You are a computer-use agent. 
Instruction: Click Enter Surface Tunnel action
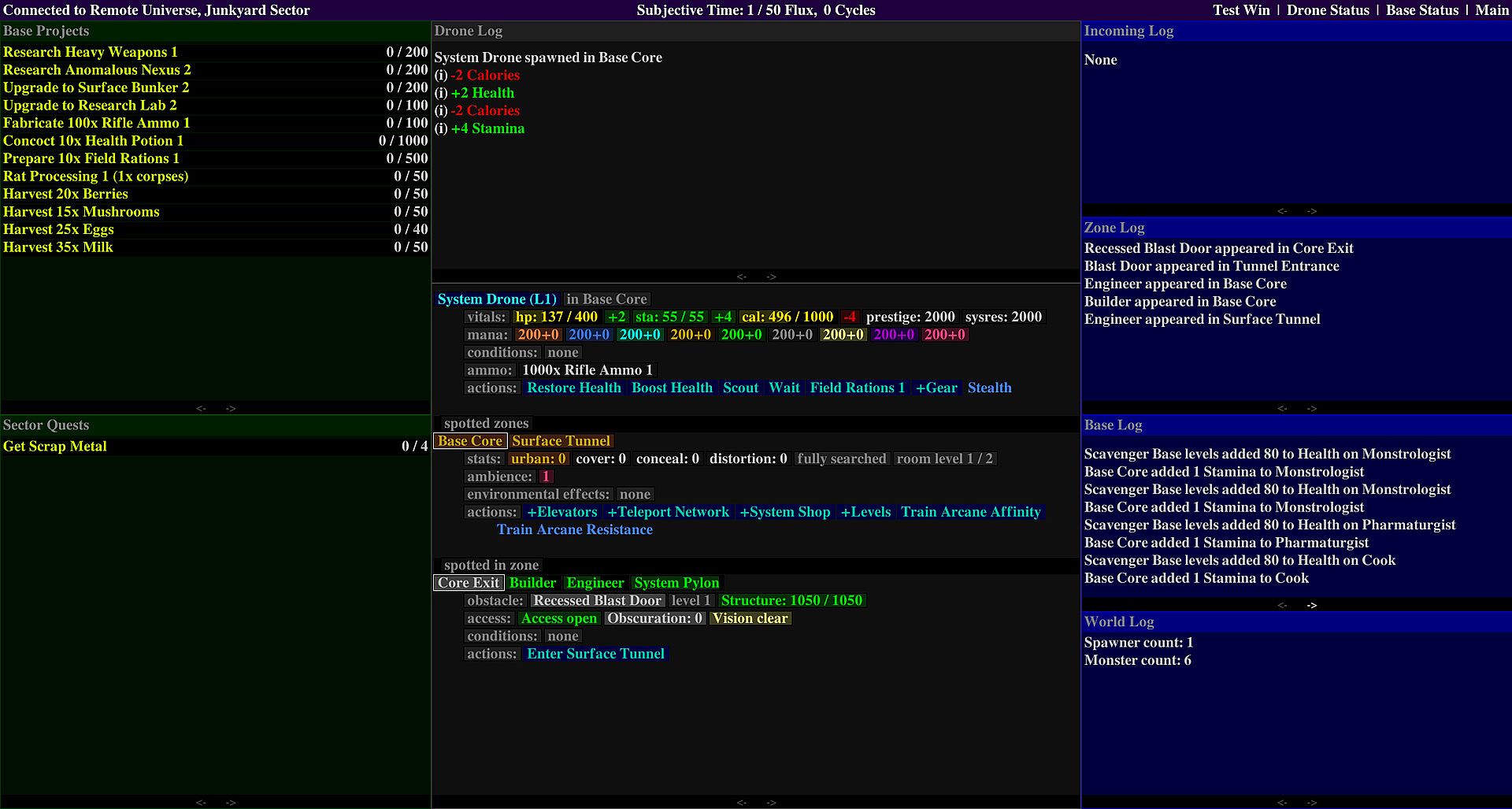[x=595, y=654]
